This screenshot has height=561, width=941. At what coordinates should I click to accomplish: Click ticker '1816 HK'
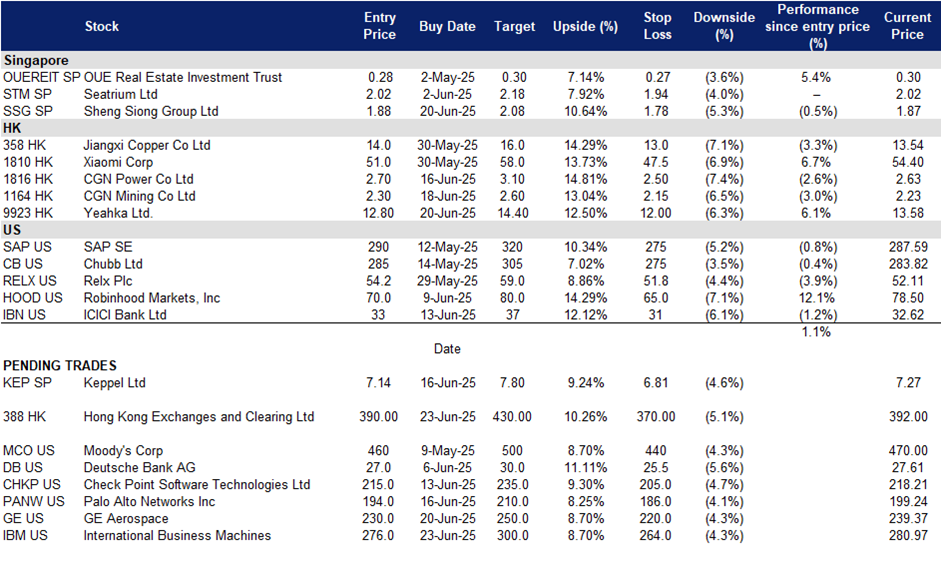click(x=28, y=179)
